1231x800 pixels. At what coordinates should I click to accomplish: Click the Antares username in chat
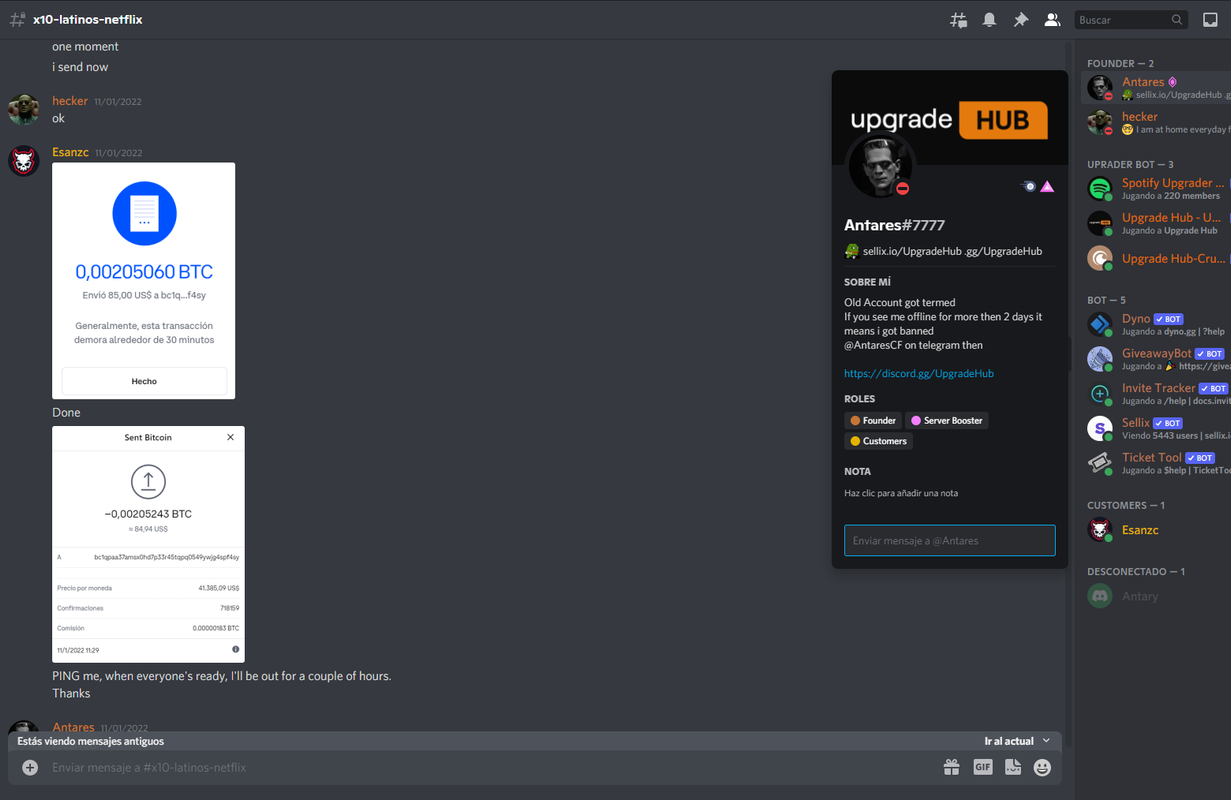[73, 727]
